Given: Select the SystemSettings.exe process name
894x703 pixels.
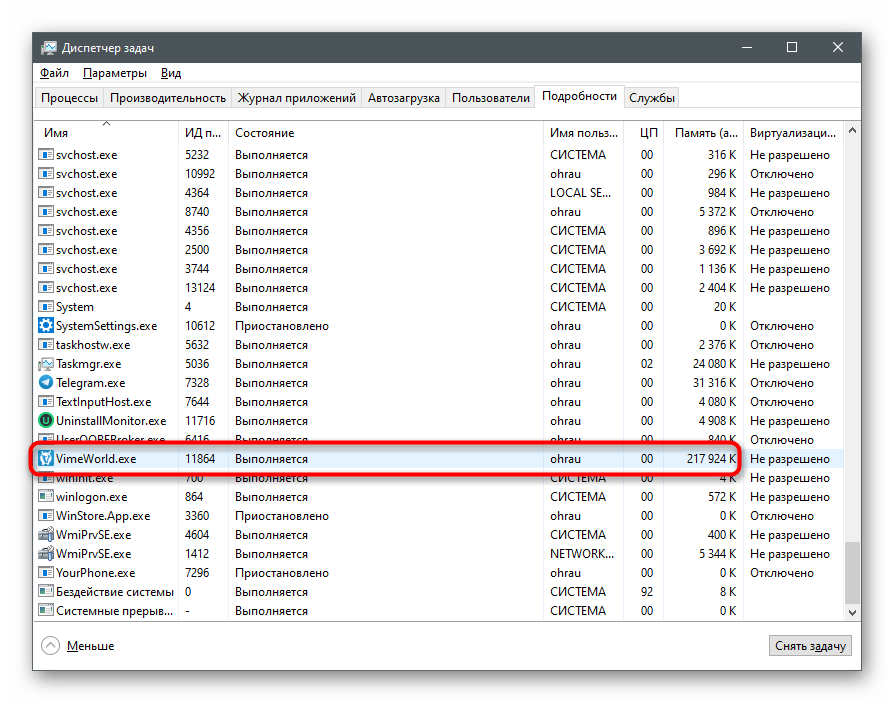Looking at the screenshot, I should (107, 326).
